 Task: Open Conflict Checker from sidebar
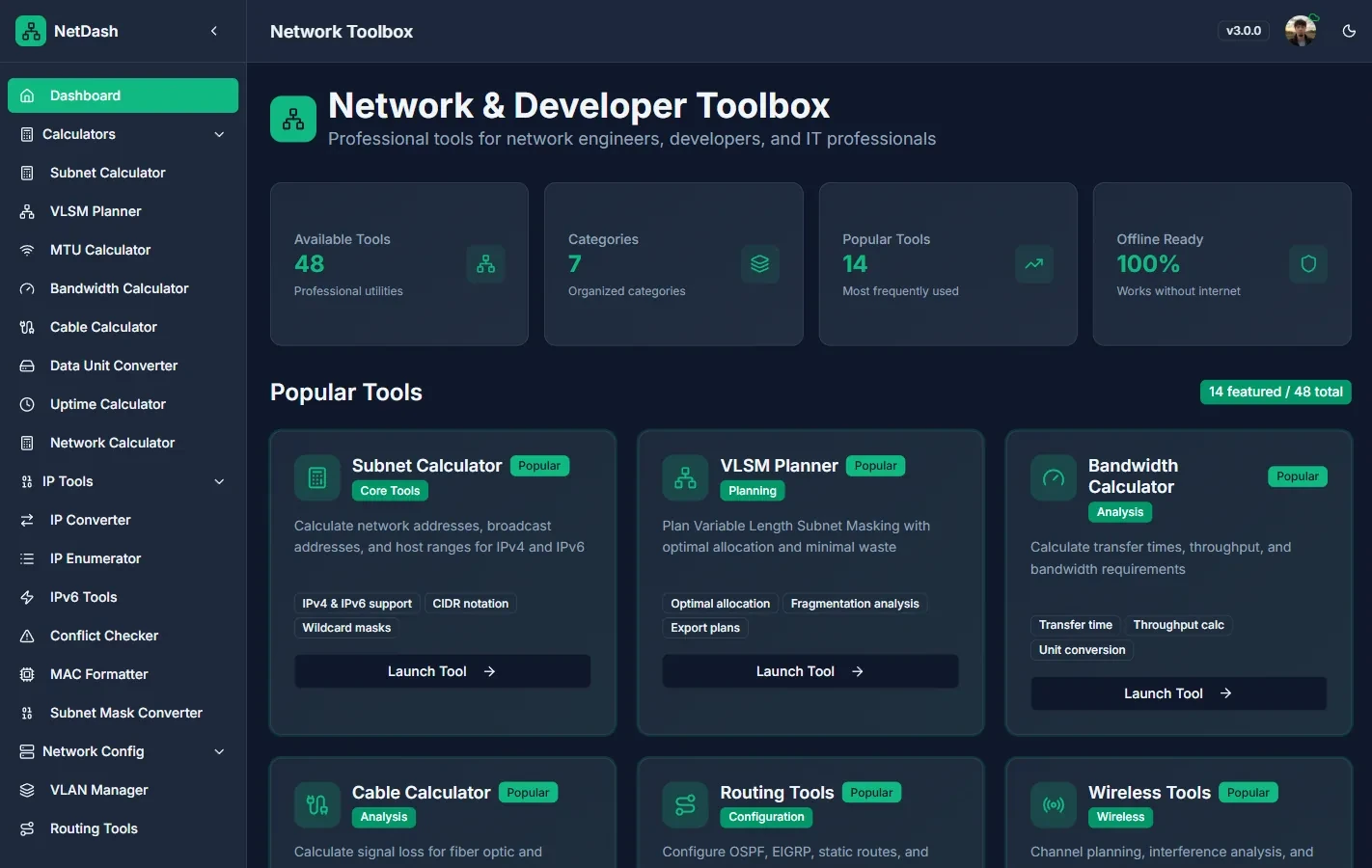click(123, 636)
